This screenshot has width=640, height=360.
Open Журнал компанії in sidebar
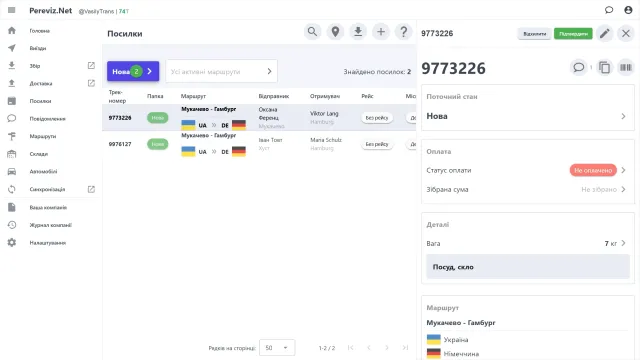point(51,225)
